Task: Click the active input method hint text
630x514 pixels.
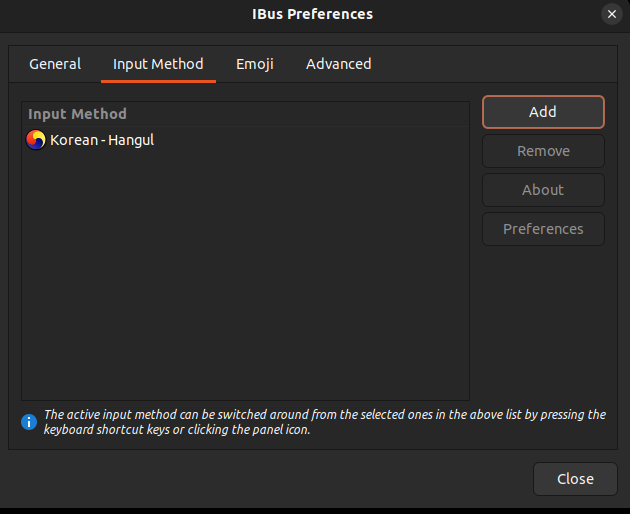Action: pos(325,422)
